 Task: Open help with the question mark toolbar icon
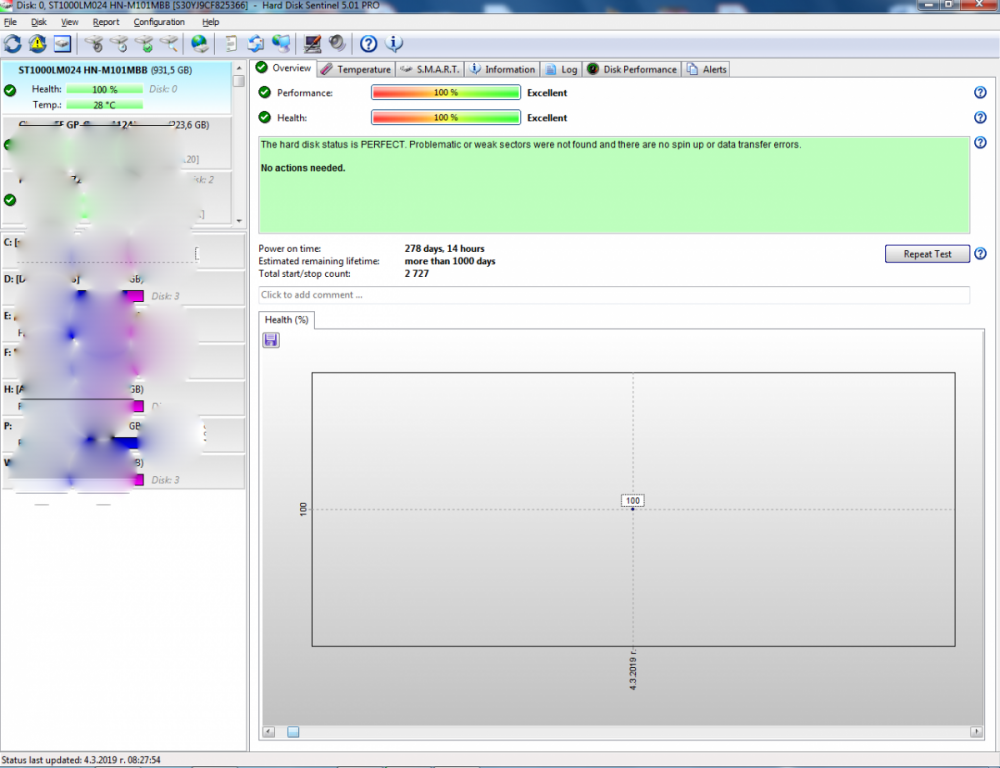[x=368, y=43]
